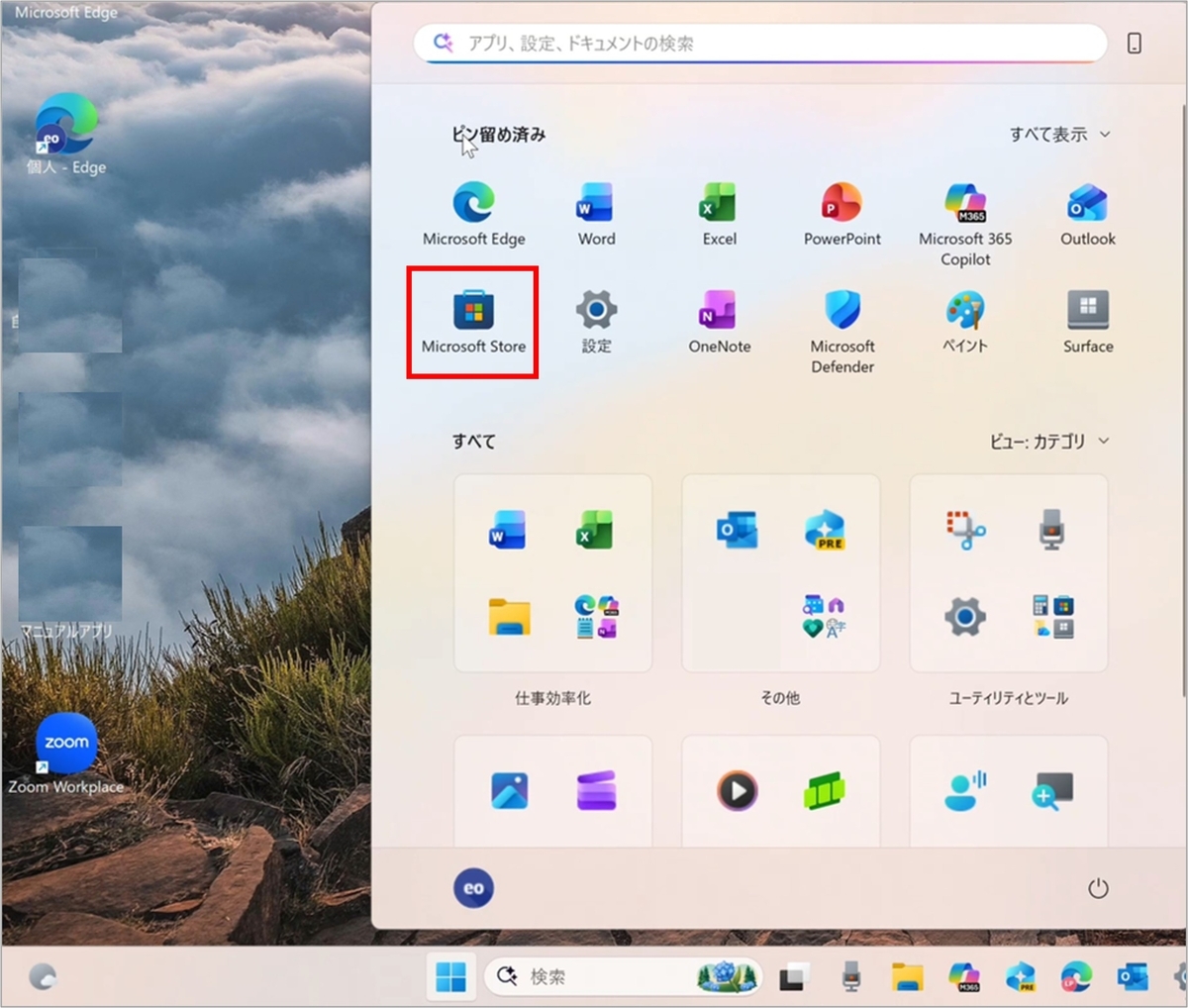Image resolution: width=1188 pixels, height=1008 pixels.
Task: Open the microphone recorder in ユーティリティとツール card
Action: (1051, 530)
